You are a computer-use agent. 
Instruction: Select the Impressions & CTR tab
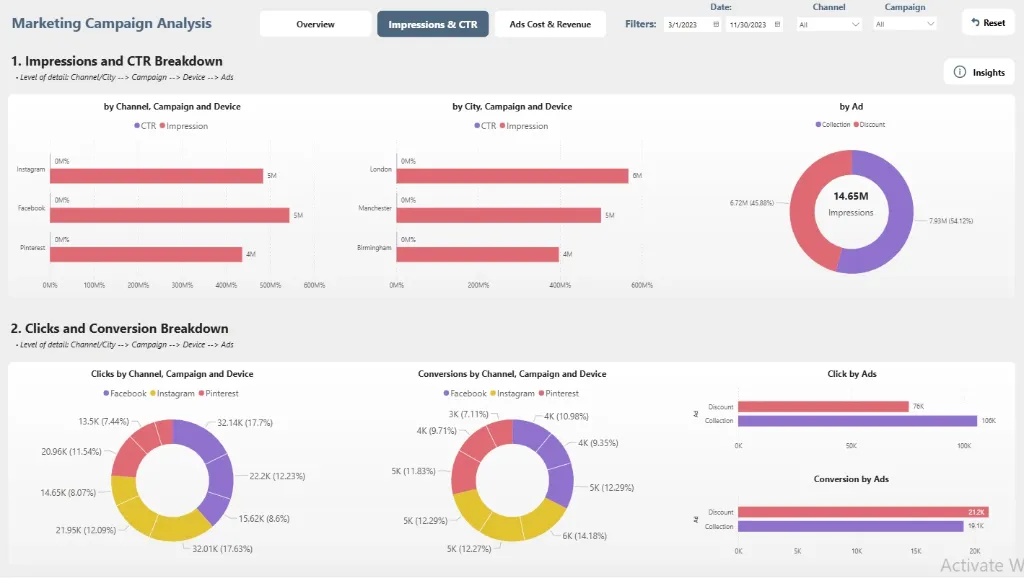(432, 24)
